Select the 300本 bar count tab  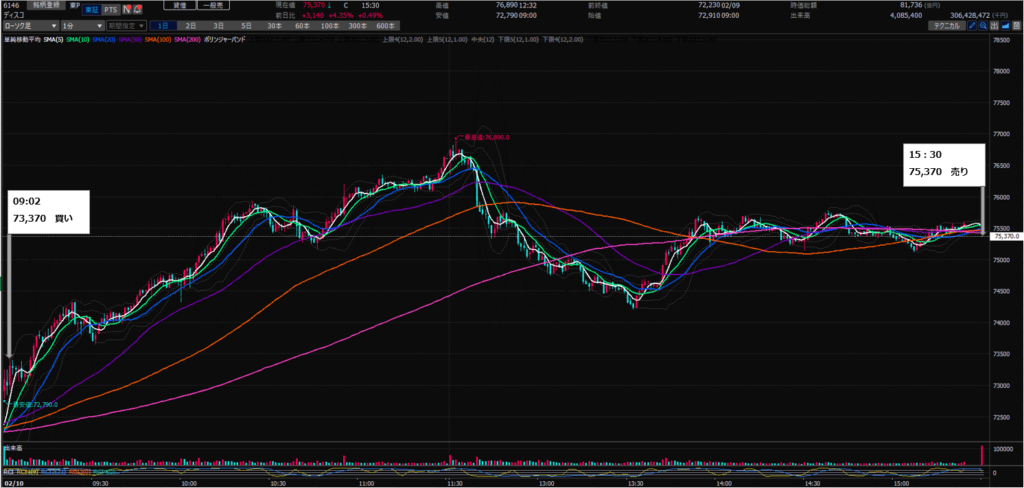[356, 24]
